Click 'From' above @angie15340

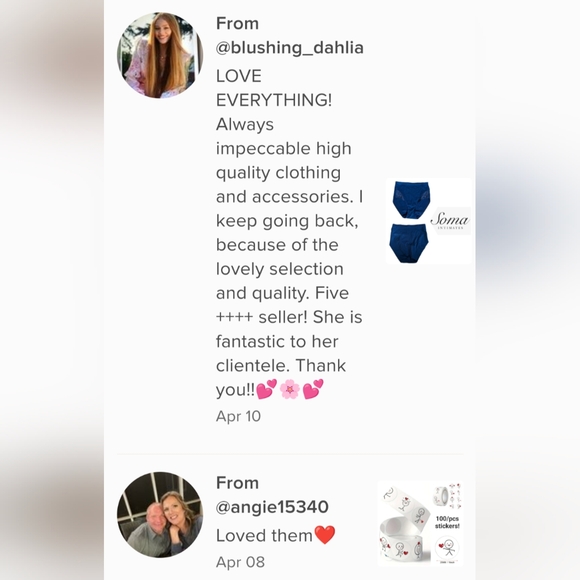point(237,483)
